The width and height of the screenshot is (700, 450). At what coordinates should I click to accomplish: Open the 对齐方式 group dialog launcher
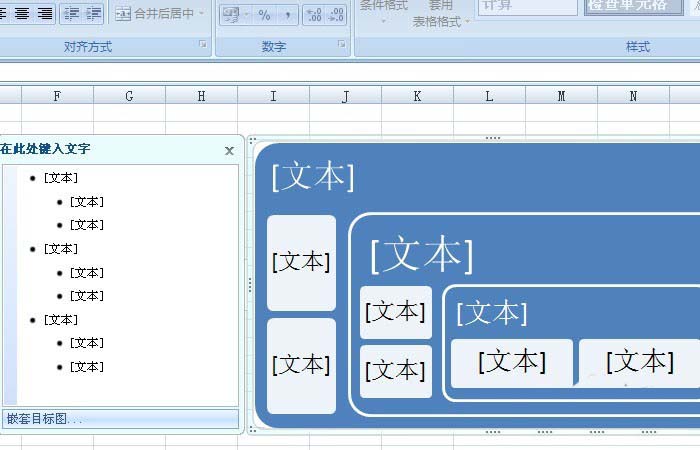[x=203, y=44]
